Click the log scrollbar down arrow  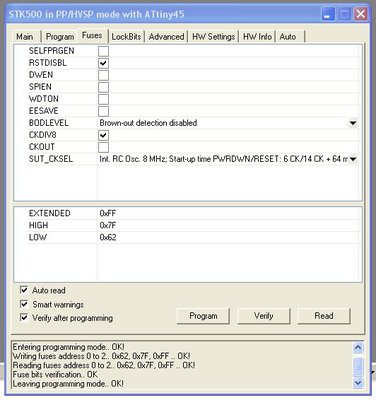pos(358,383)
